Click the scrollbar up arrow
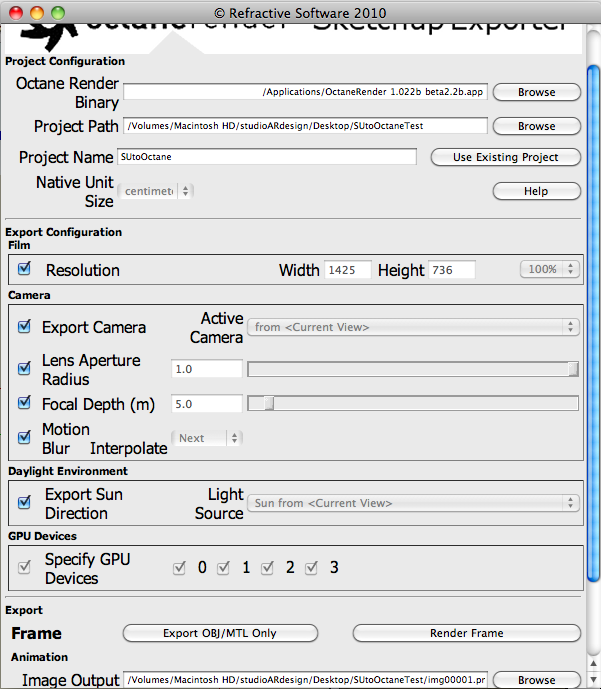This screenshot has width=601, height=689. [594, 664]
